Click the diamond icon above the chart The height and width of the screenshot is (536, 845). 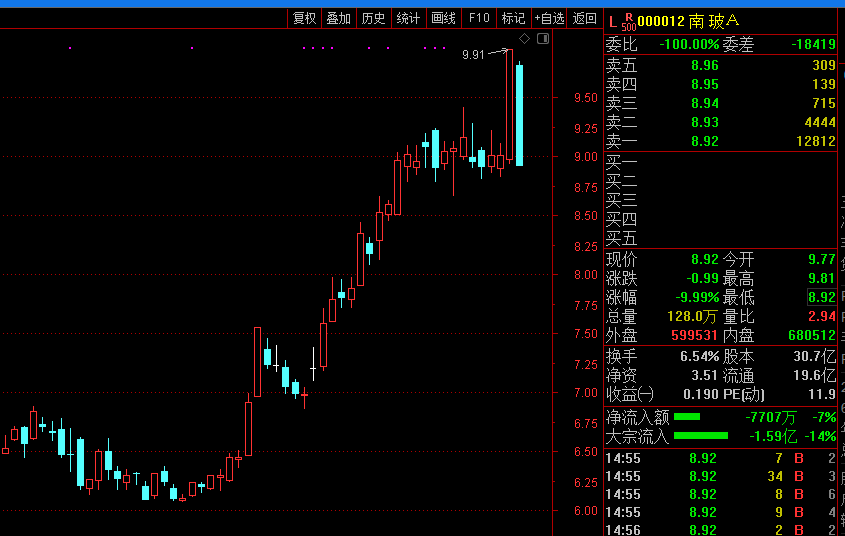tap(524, 39)
